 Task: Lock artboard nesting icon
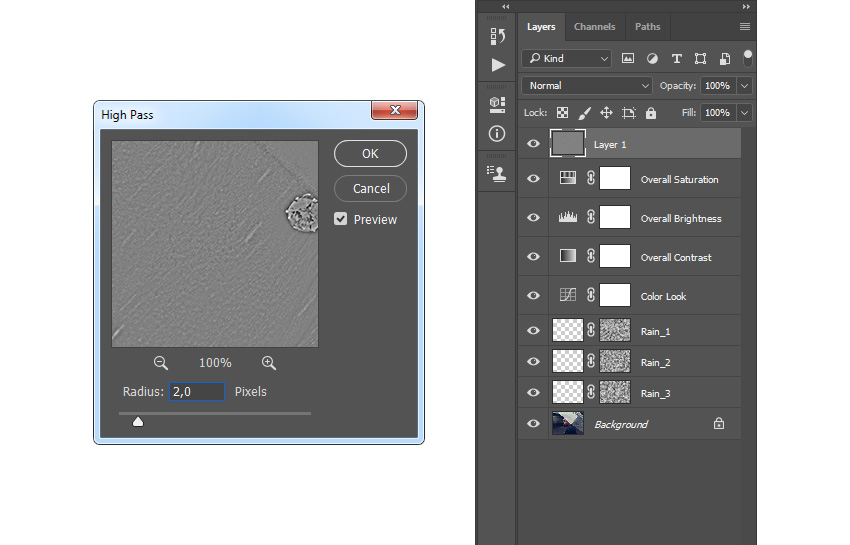(629, 113)
